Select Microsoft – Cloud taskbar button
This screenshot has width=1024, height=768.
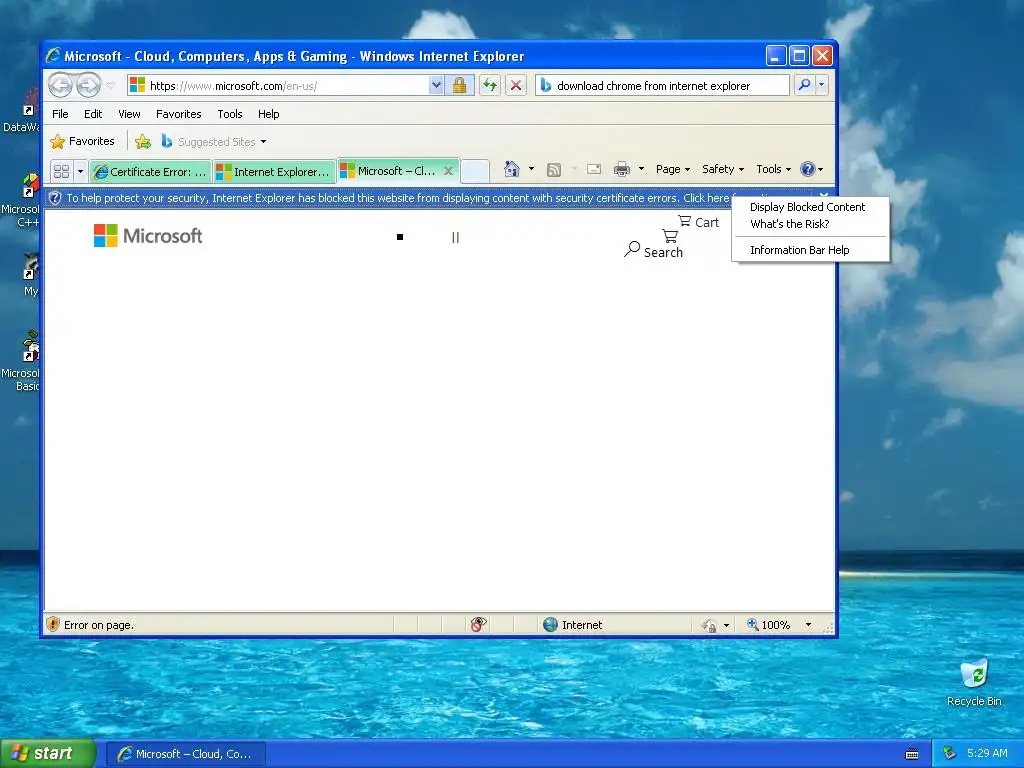[x=185, y=754]
